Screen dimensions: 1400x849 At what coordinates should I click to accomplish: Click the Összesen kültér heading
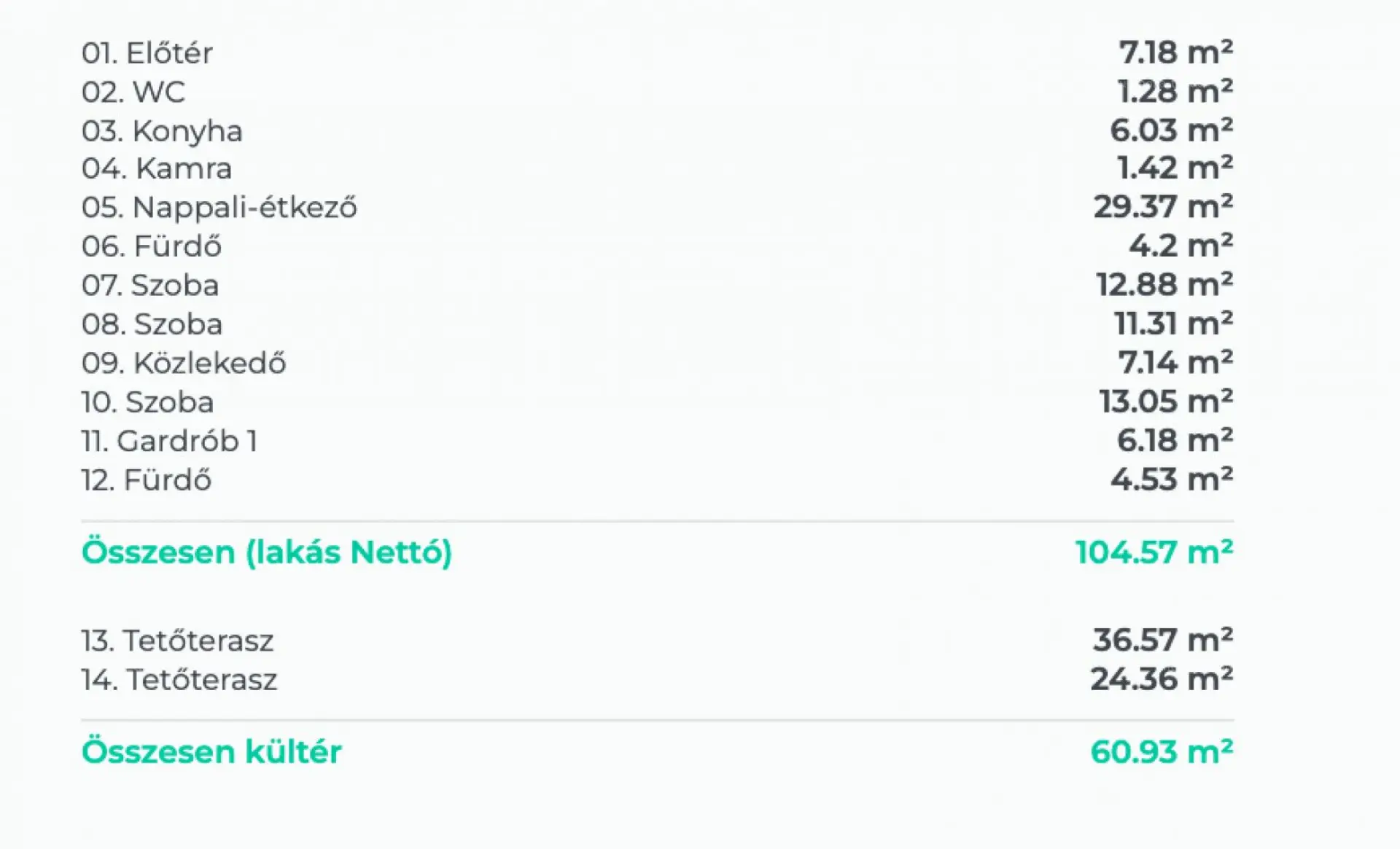[211, 751]
